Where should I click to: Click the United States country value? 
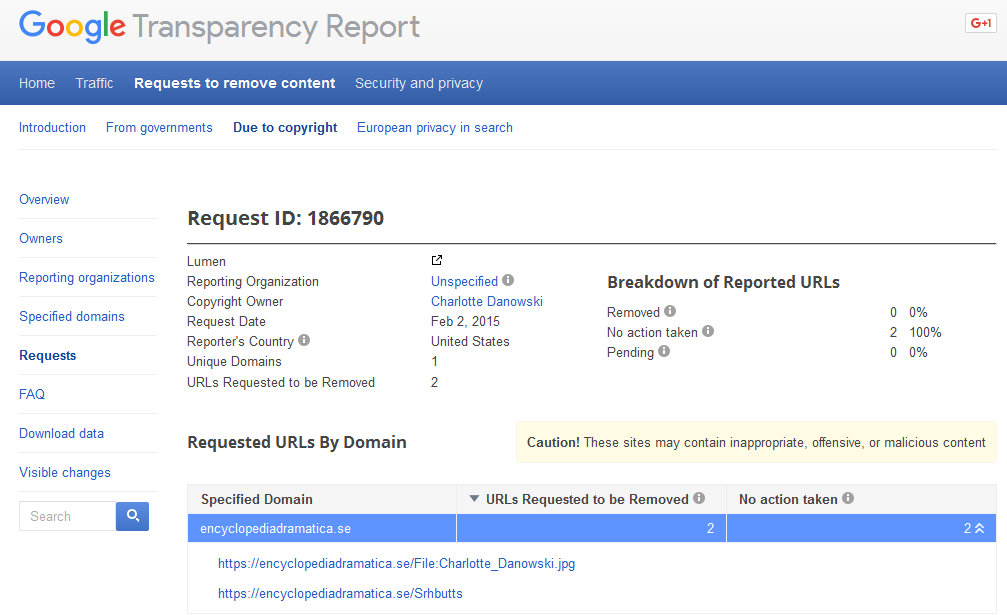point(470,342)
